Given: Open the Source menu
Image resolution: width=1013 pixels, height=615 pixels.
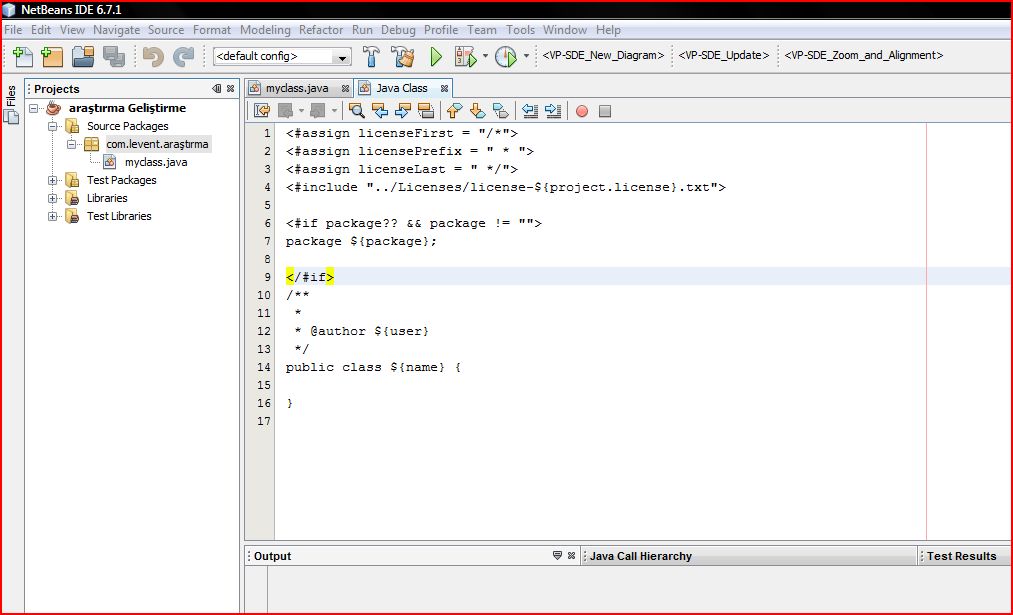Looking at the screenshot, I should [166, 30].
